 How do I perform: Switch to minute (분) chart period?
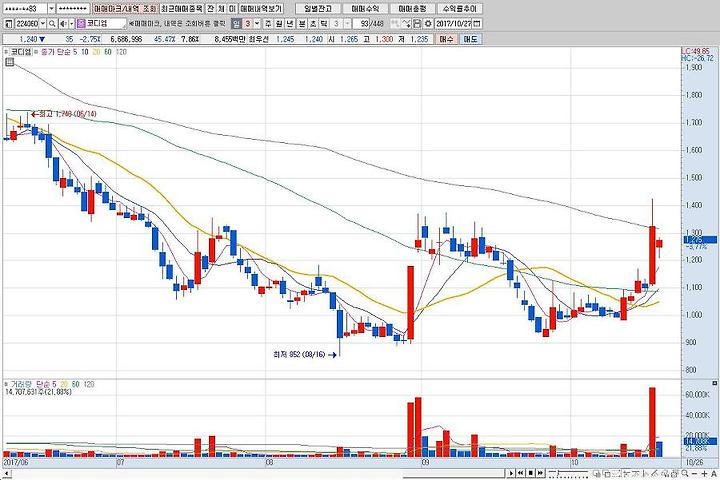[x=302, y=23]
